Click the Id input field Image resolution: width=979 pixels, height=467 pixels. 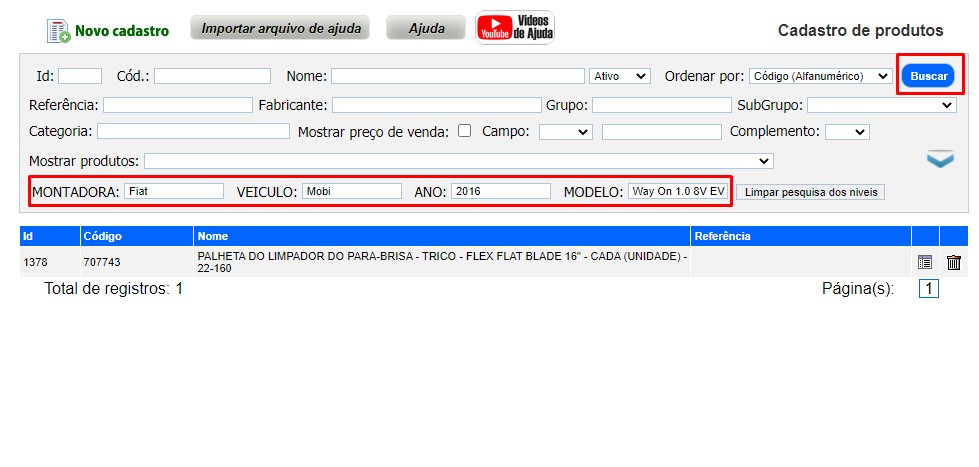click(80, 76)
